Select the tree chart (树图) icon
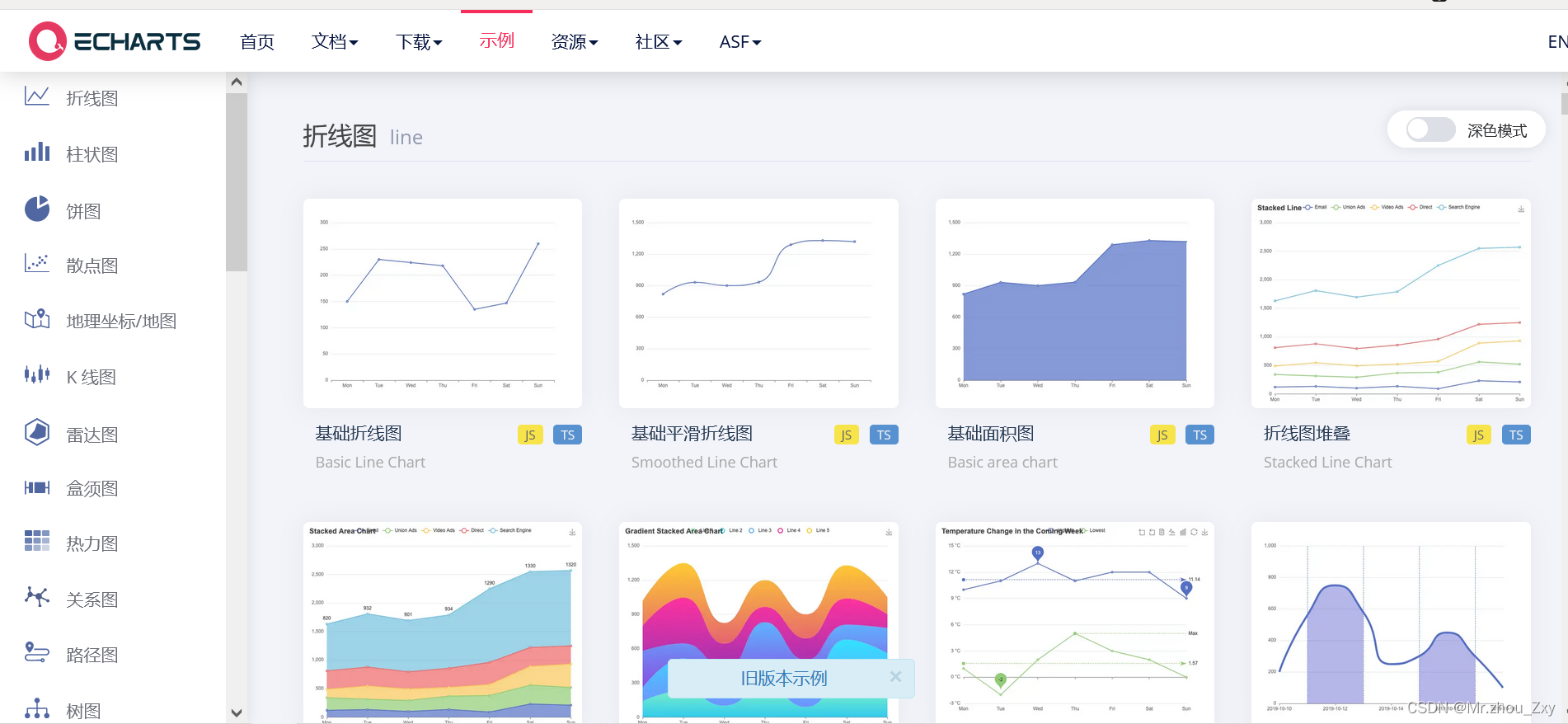The image size is (1568, 724). pos(37,708)
